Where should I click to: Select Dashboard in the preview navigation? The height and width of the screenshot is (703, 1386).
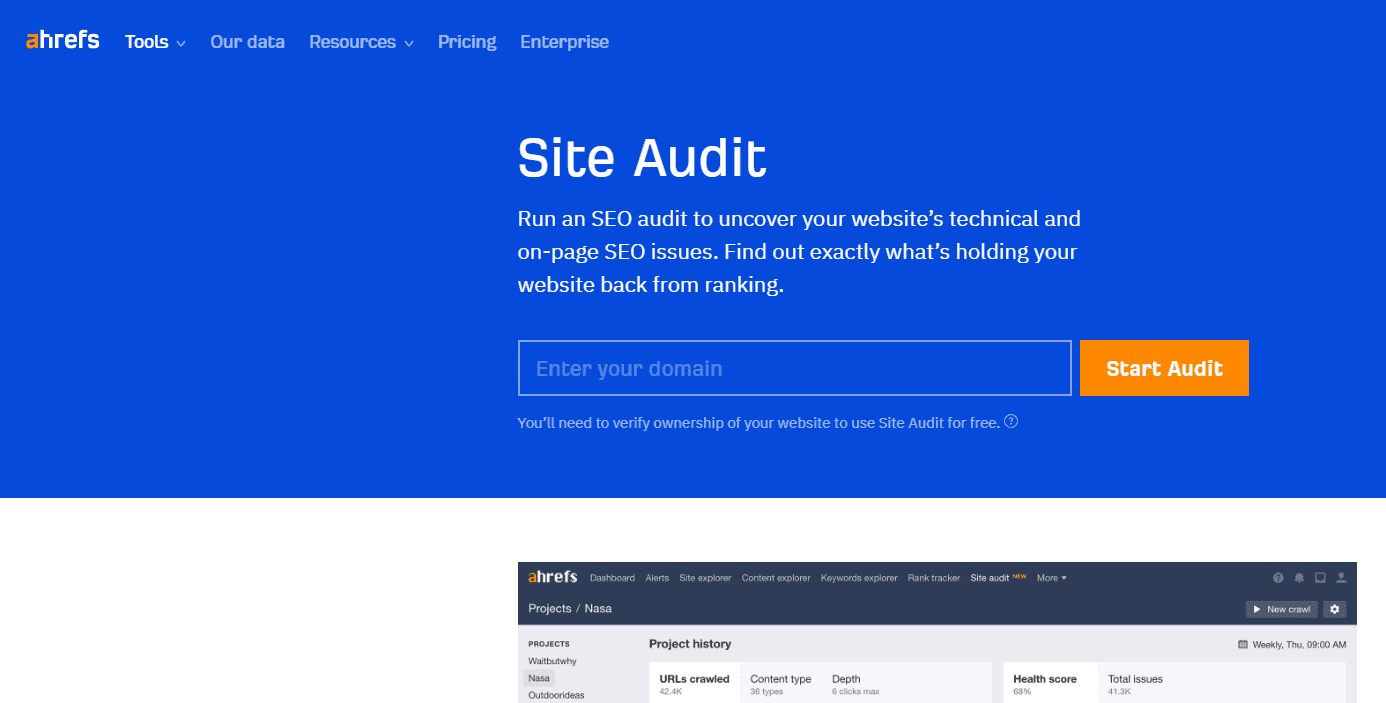click(x=612, y=578)
